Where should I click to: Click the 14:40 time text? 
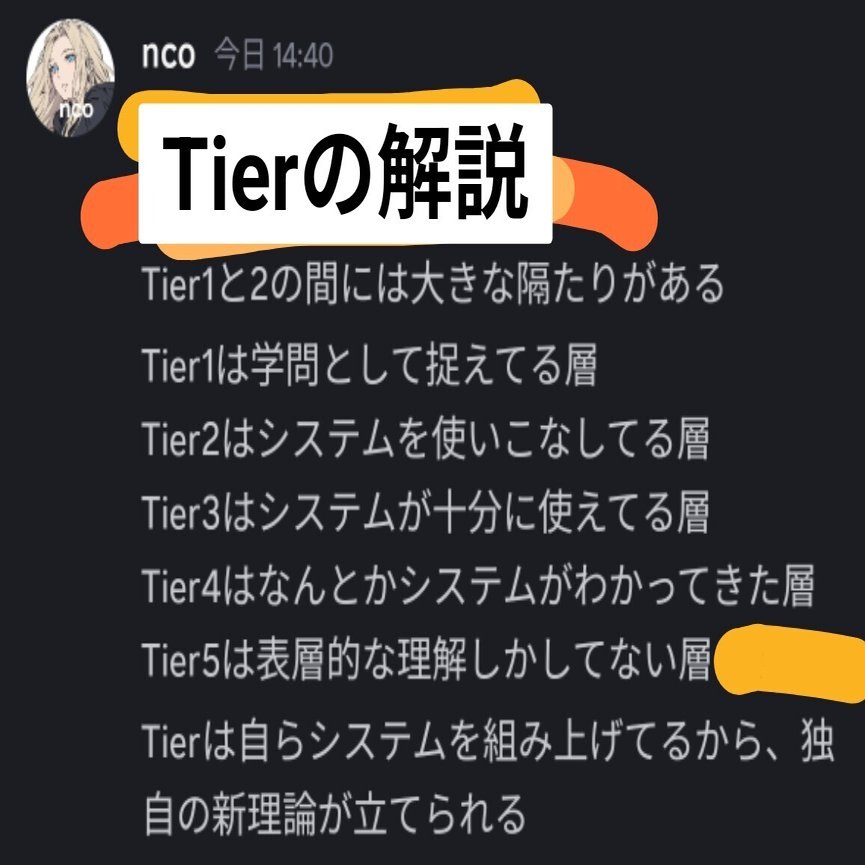click(x=303, y=55)
